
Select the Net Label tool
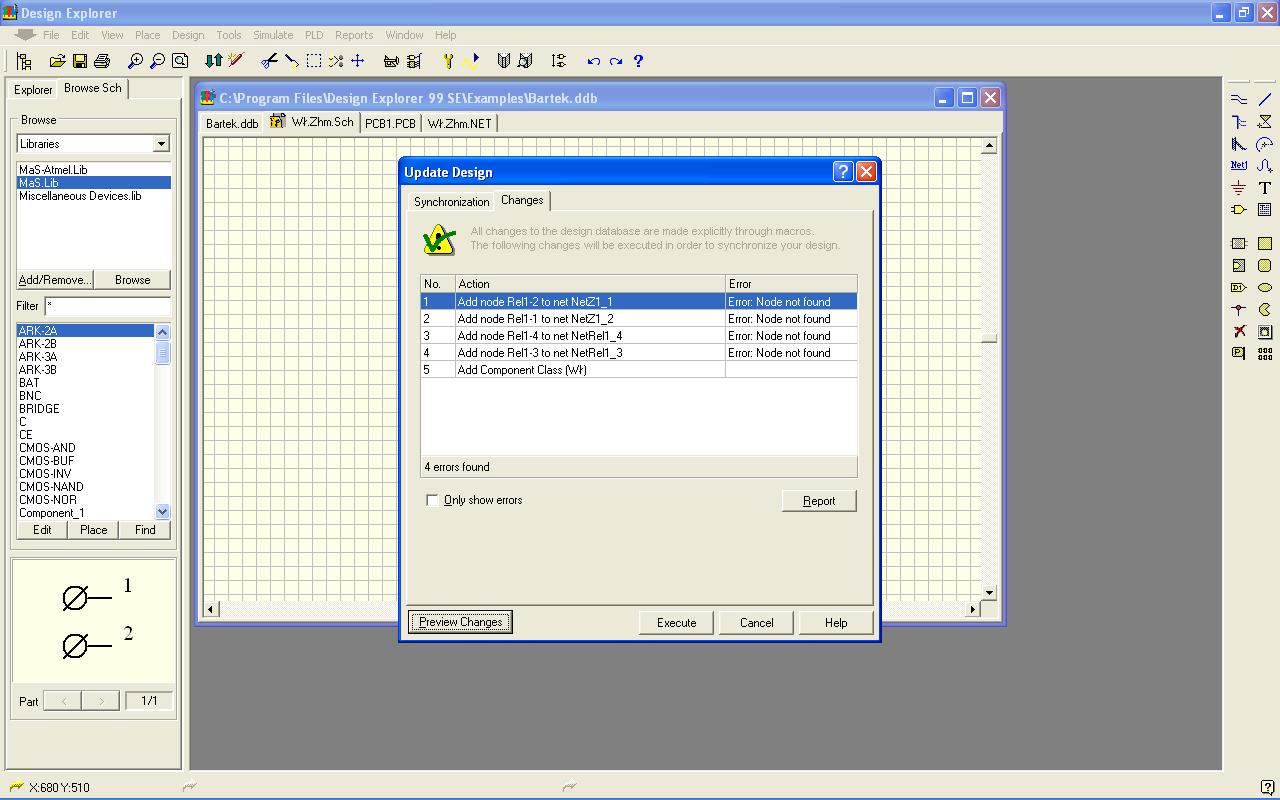coord(1239,165)
